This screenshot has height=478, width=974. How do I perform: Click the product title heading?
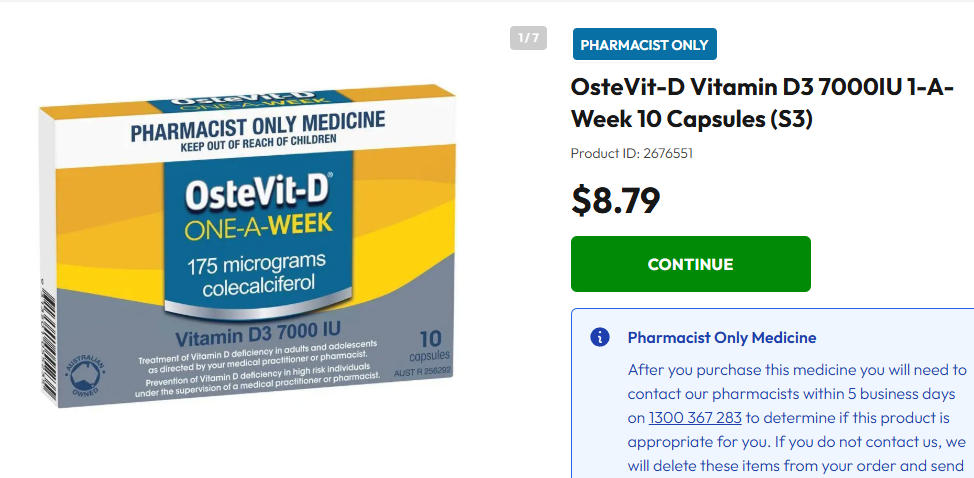tap(762, 103)
